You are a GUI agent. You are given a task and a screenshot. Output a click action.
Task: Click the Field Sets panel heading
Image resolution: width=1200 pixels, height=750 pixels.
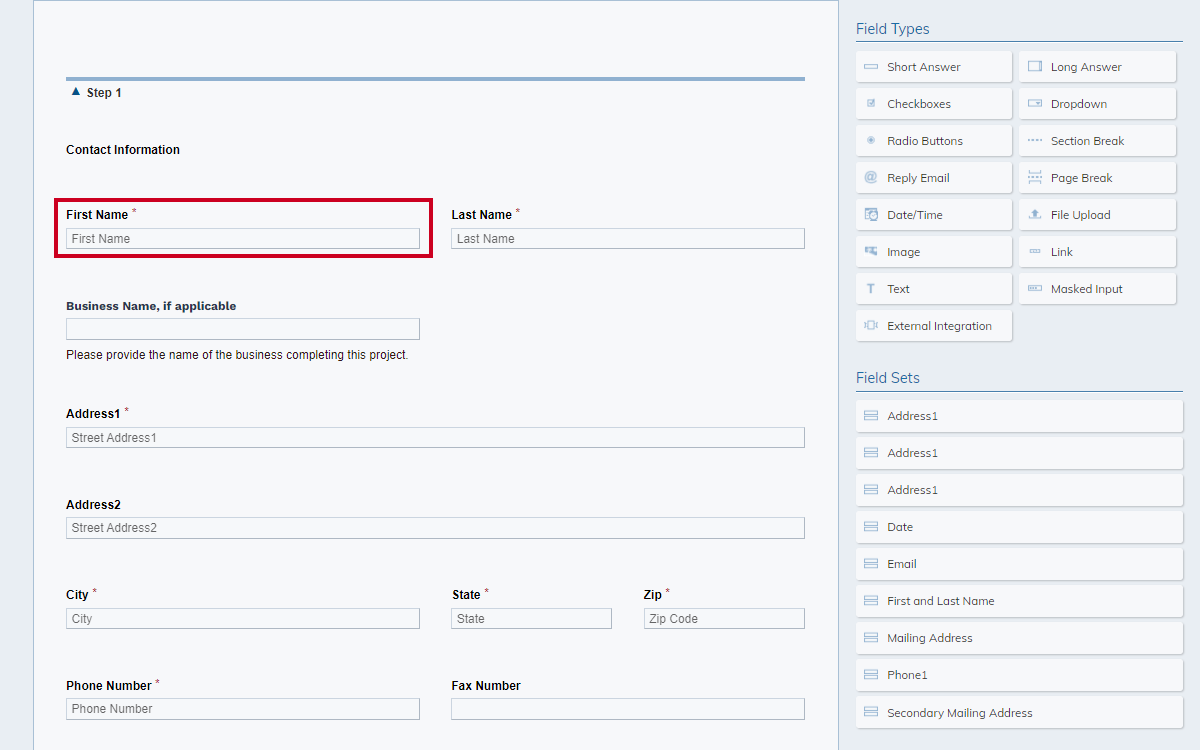click(x=888, y=378)
